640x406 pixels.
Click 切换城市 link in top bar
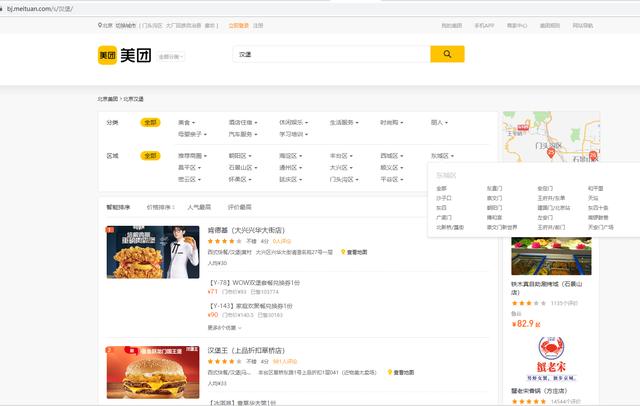pos(125,25)
